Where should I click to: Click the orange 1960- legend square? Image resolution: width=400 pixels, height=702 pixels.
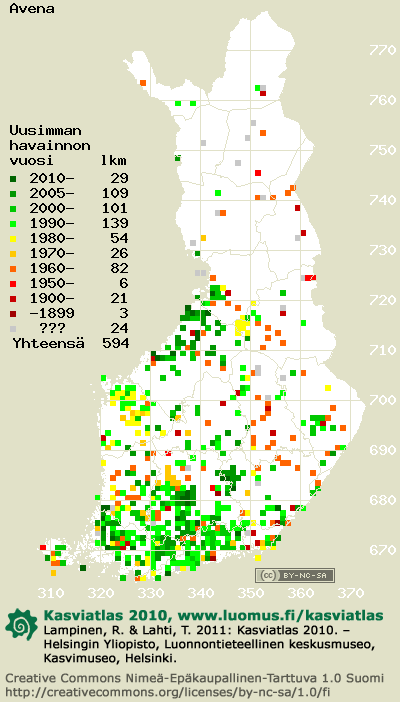14,269
